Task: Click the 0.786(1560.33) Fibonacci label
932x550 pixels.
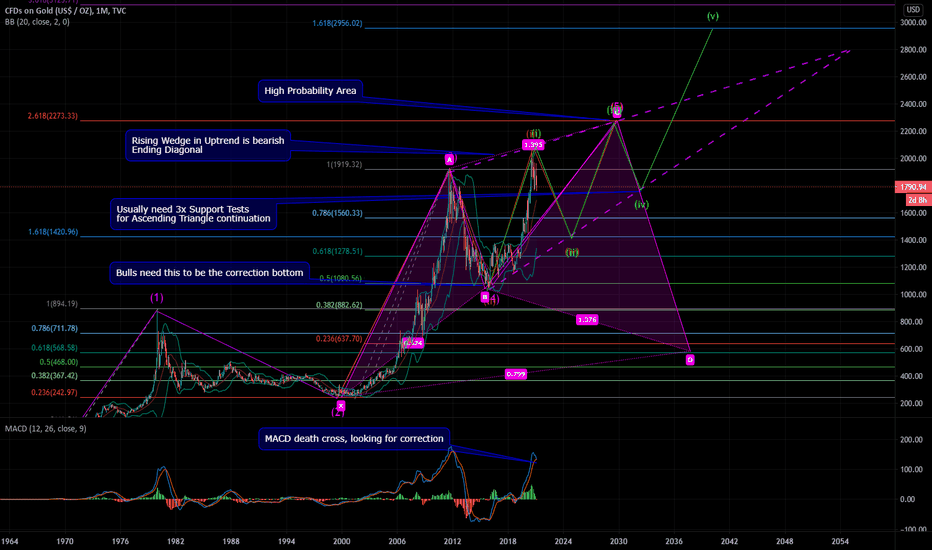Action: pos(337,213)
